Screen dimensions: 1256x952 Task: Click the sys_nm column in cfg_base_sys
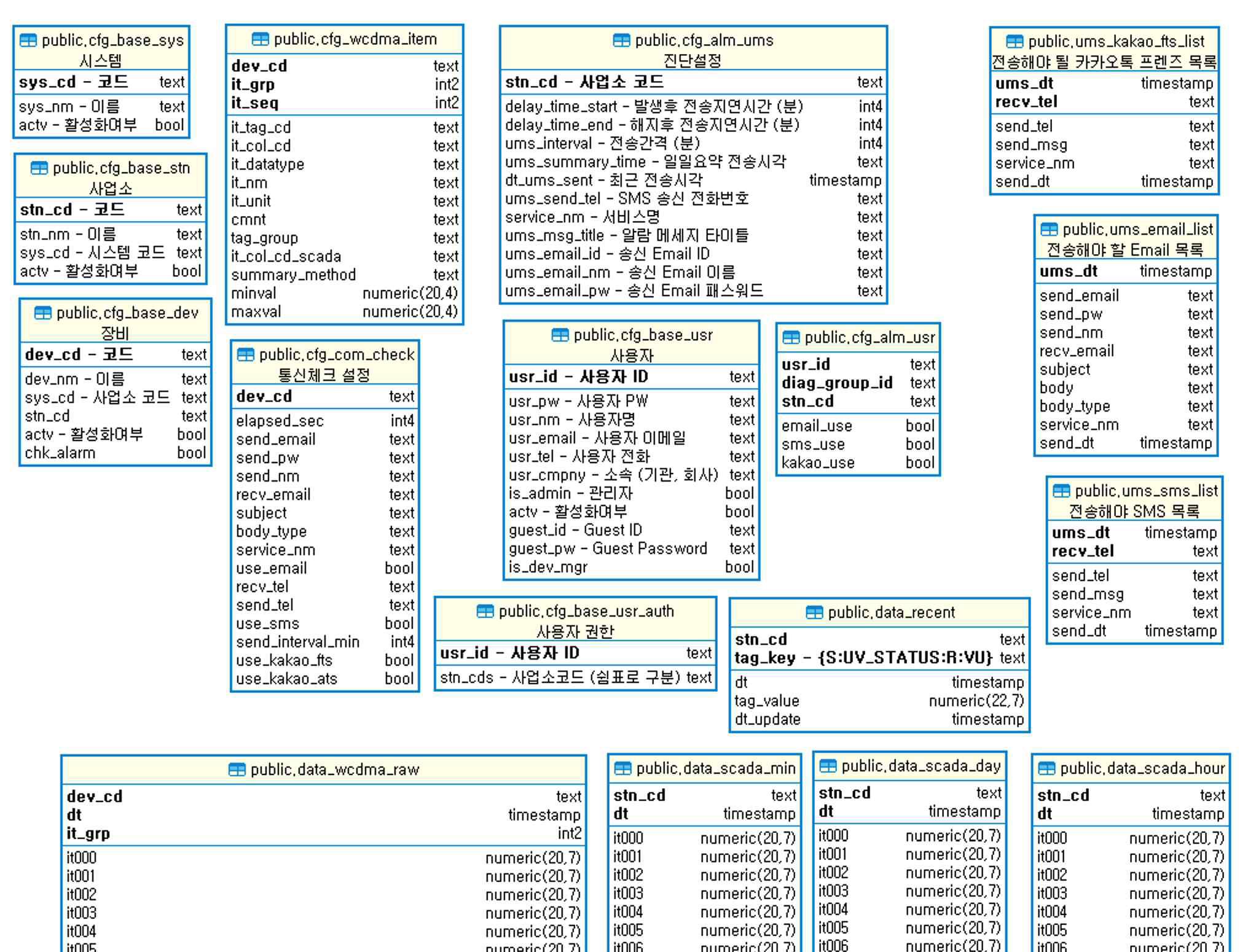(x=101, y=107)
